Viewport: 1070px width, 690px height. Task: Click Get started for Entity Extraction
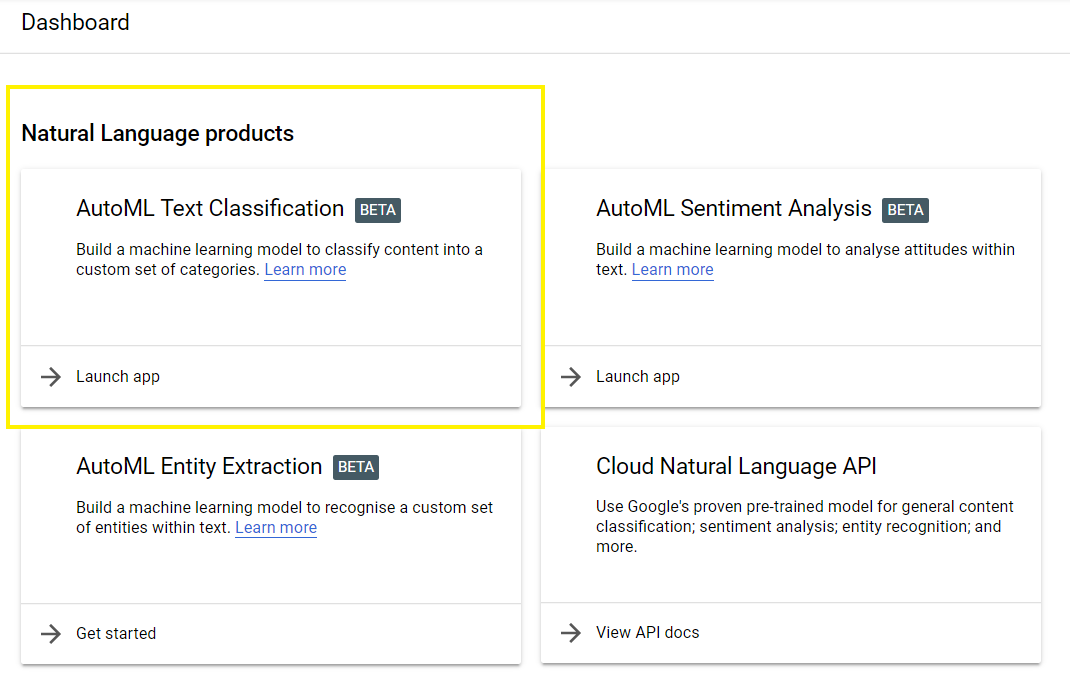116,633
